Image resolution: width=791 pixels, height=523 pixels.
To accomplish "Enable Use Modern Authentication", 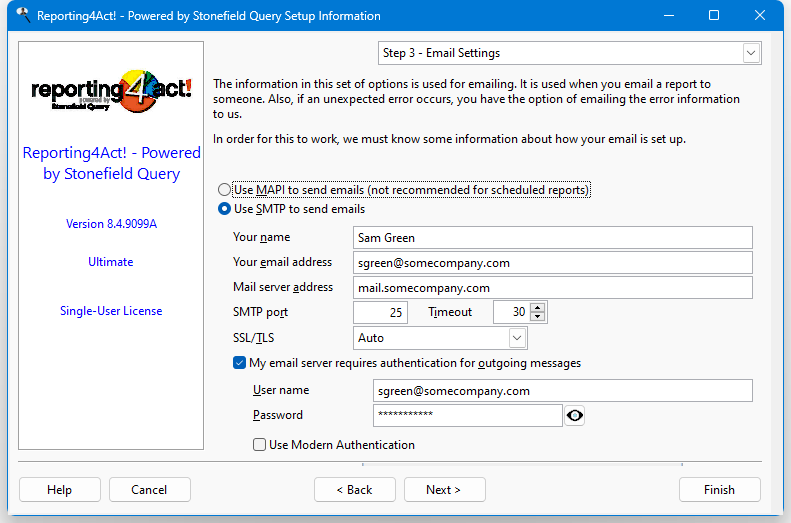I will (x=259, y=444).
